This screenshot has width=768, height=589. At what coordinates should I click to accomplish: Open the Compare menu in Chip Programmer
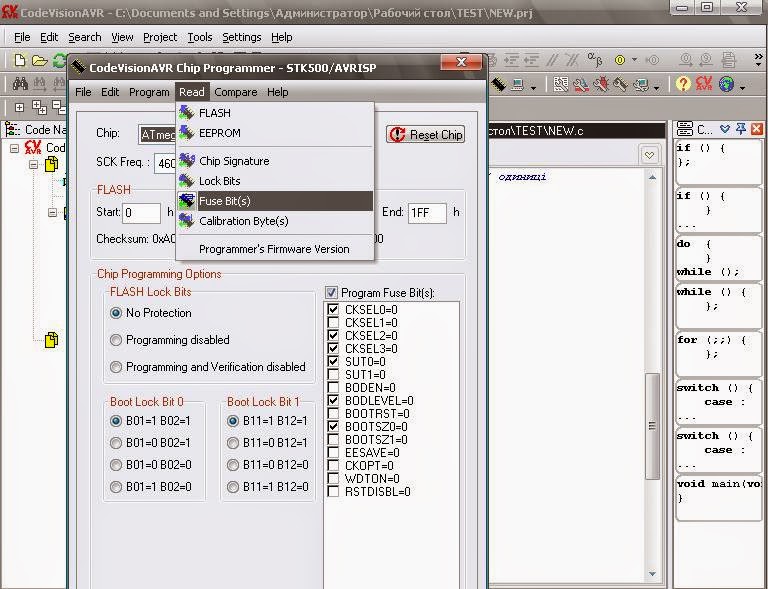pos(236,92)
